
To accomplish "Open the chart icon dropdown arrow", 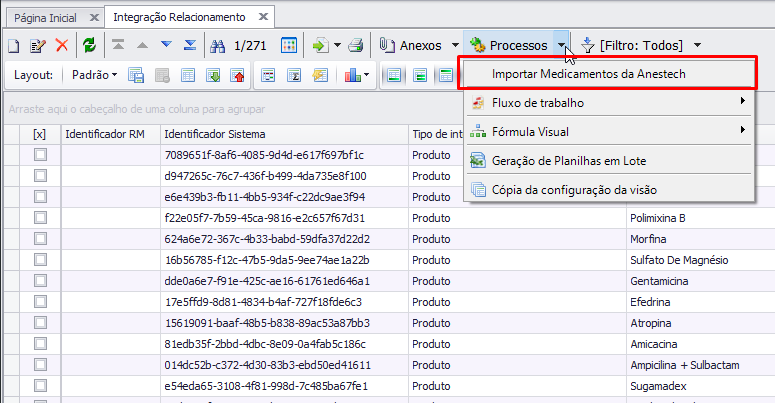I will click(x=366, y=75).
